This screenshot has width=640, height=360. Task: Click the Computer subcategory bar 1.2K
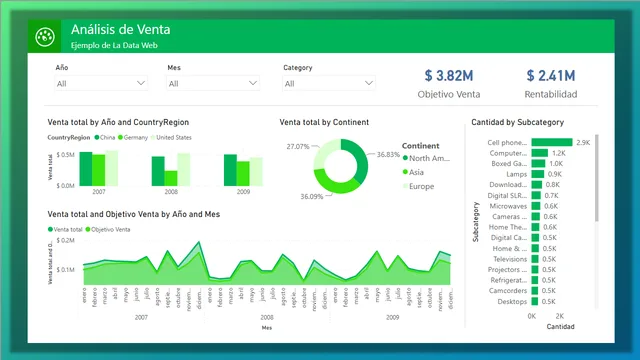540,153
